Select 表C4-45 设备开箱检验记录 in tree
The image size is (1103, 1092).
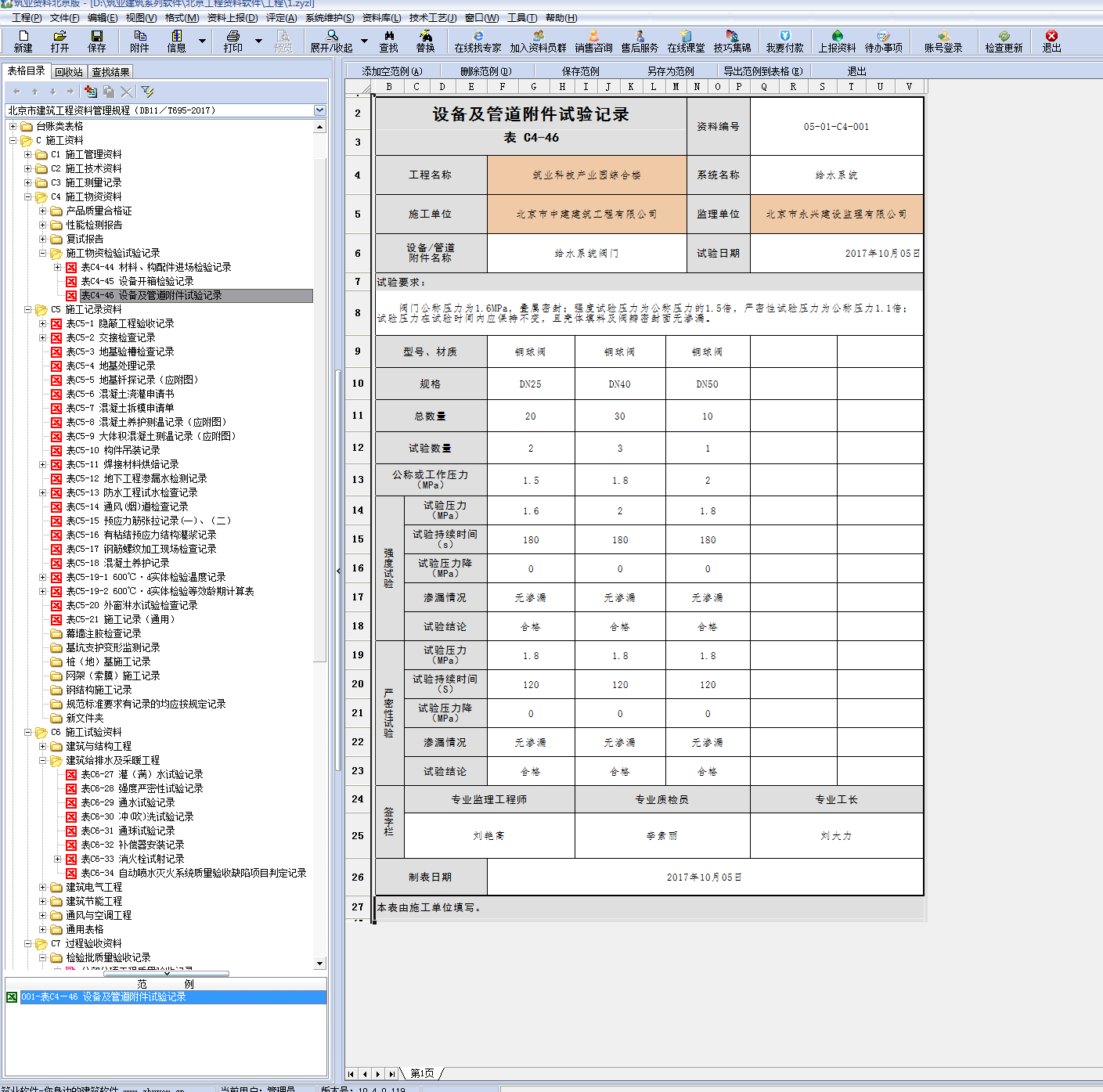[137, 281]
